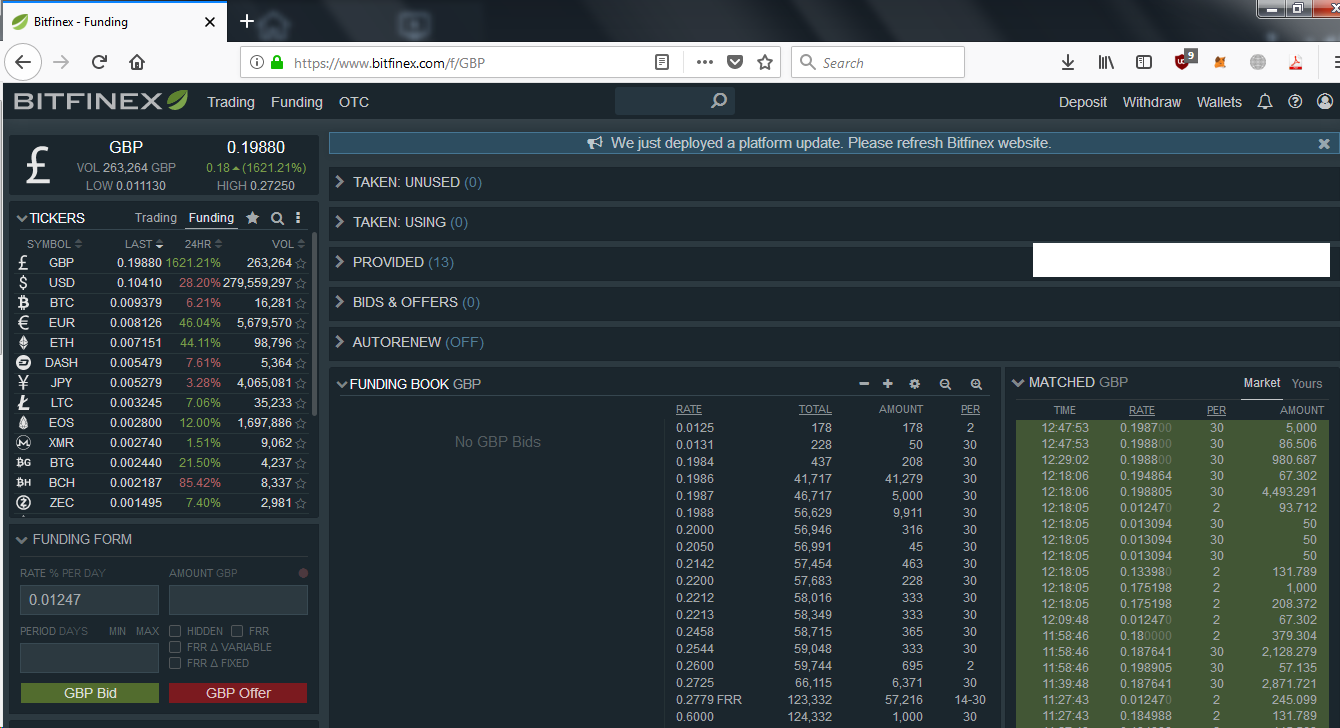Open the notifications bell
The image size is (1340, 728).
point(1265,102)
